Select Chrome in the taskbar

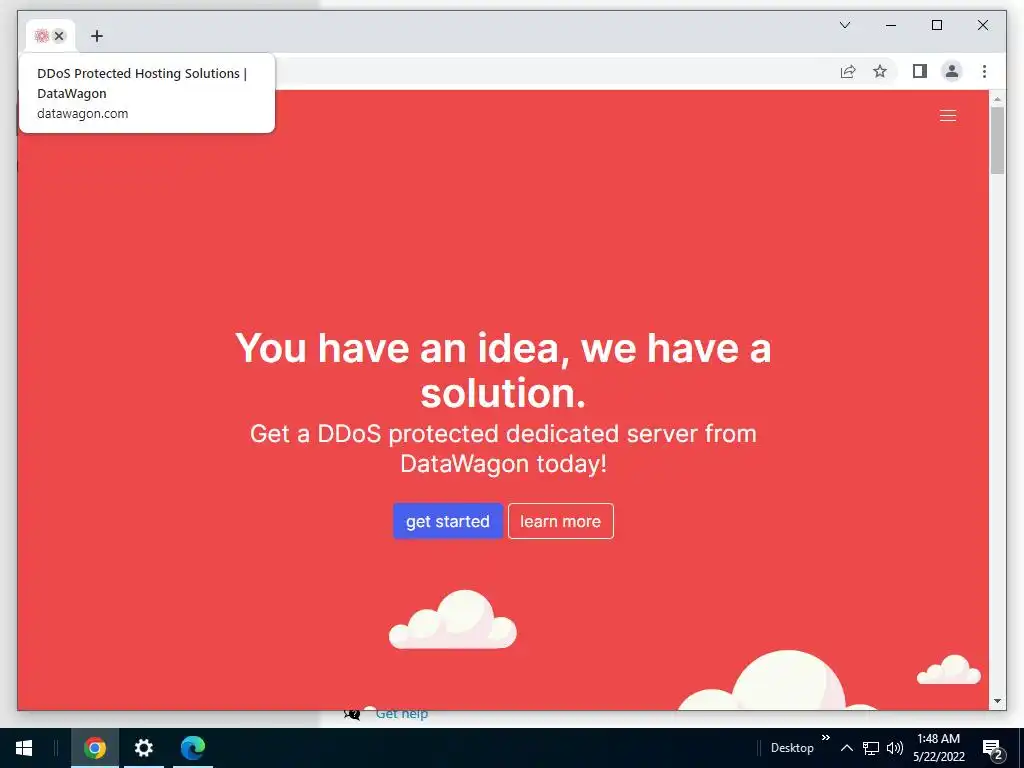tap(95, 748)
